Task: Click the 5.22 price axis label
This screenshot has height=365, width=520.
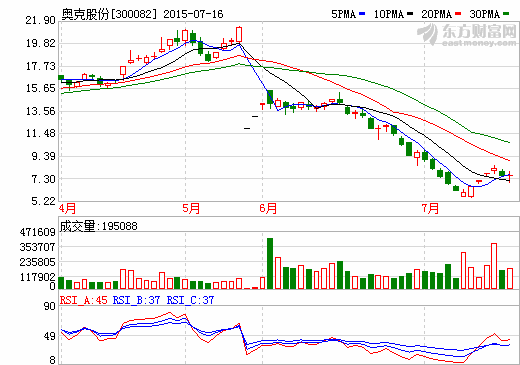Action: 43,201
